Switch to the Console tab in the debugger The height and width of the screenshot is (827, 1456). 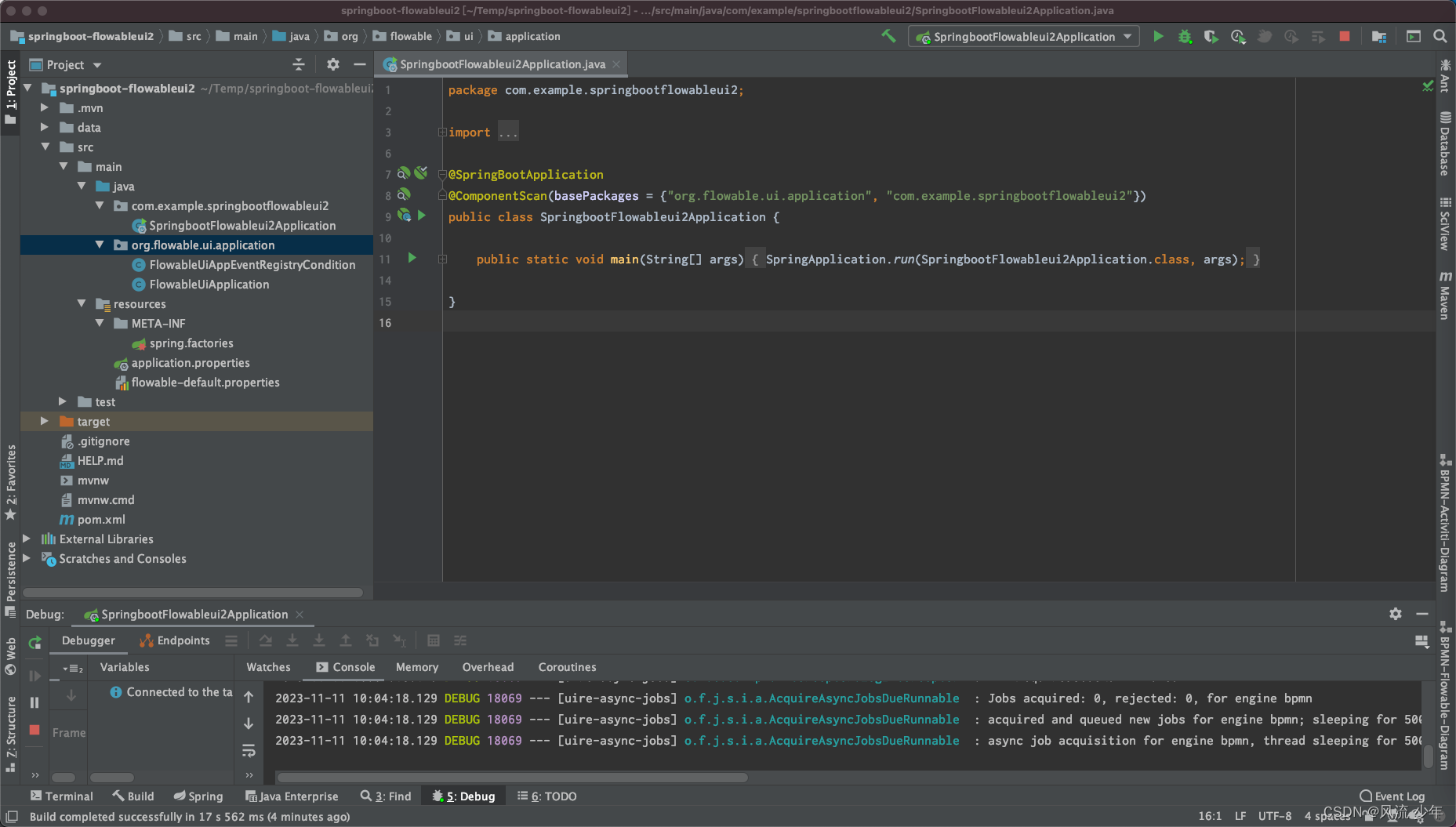[x=345, y=667]
